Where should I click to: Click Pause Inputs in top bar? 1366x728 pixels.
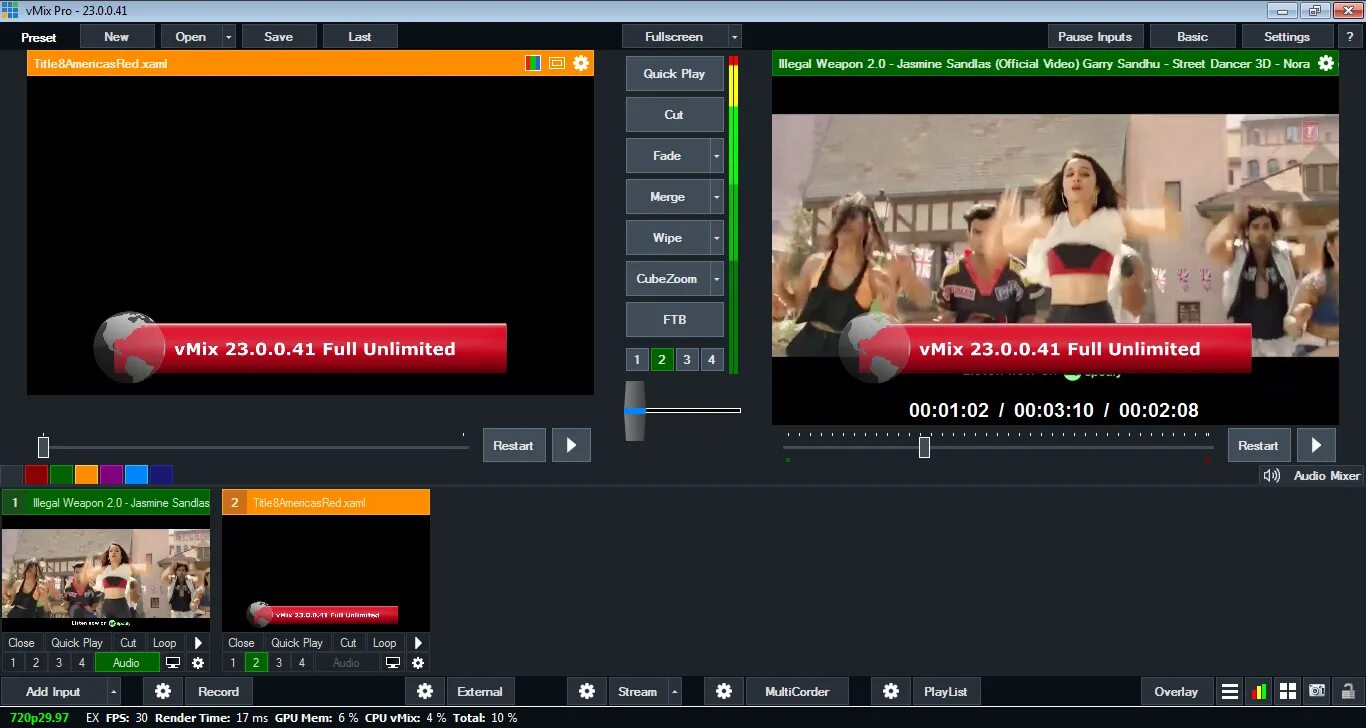(x=1095, y=36)
